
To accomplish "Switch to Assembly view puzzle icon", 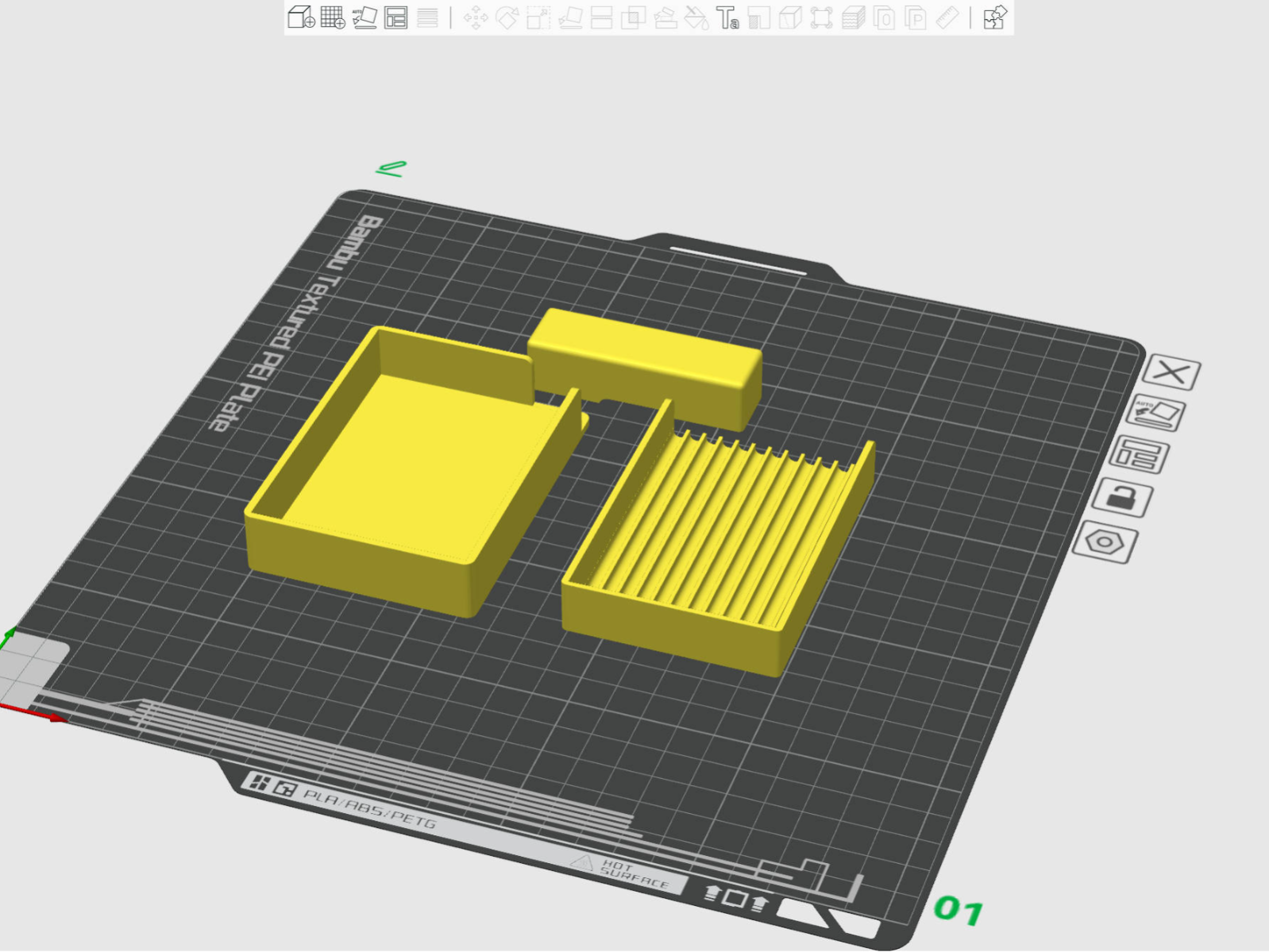I will click(995, 17).
